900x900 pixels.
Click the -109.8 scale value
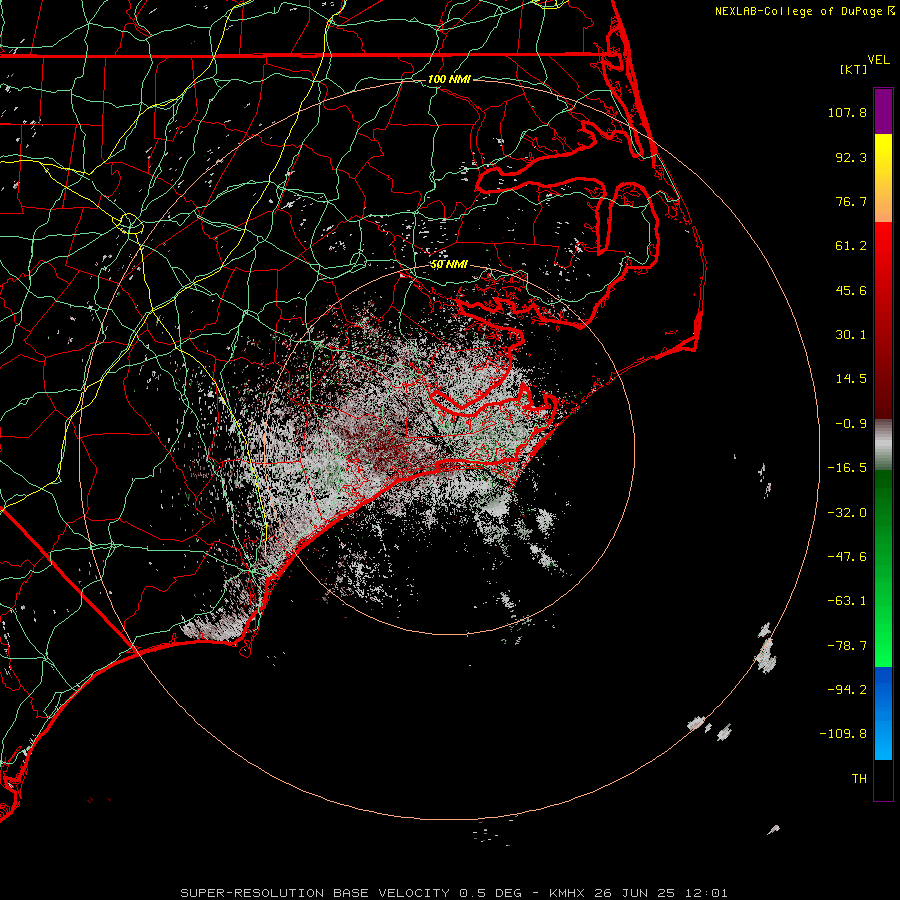pyautogui.click(x=843, y=734)
